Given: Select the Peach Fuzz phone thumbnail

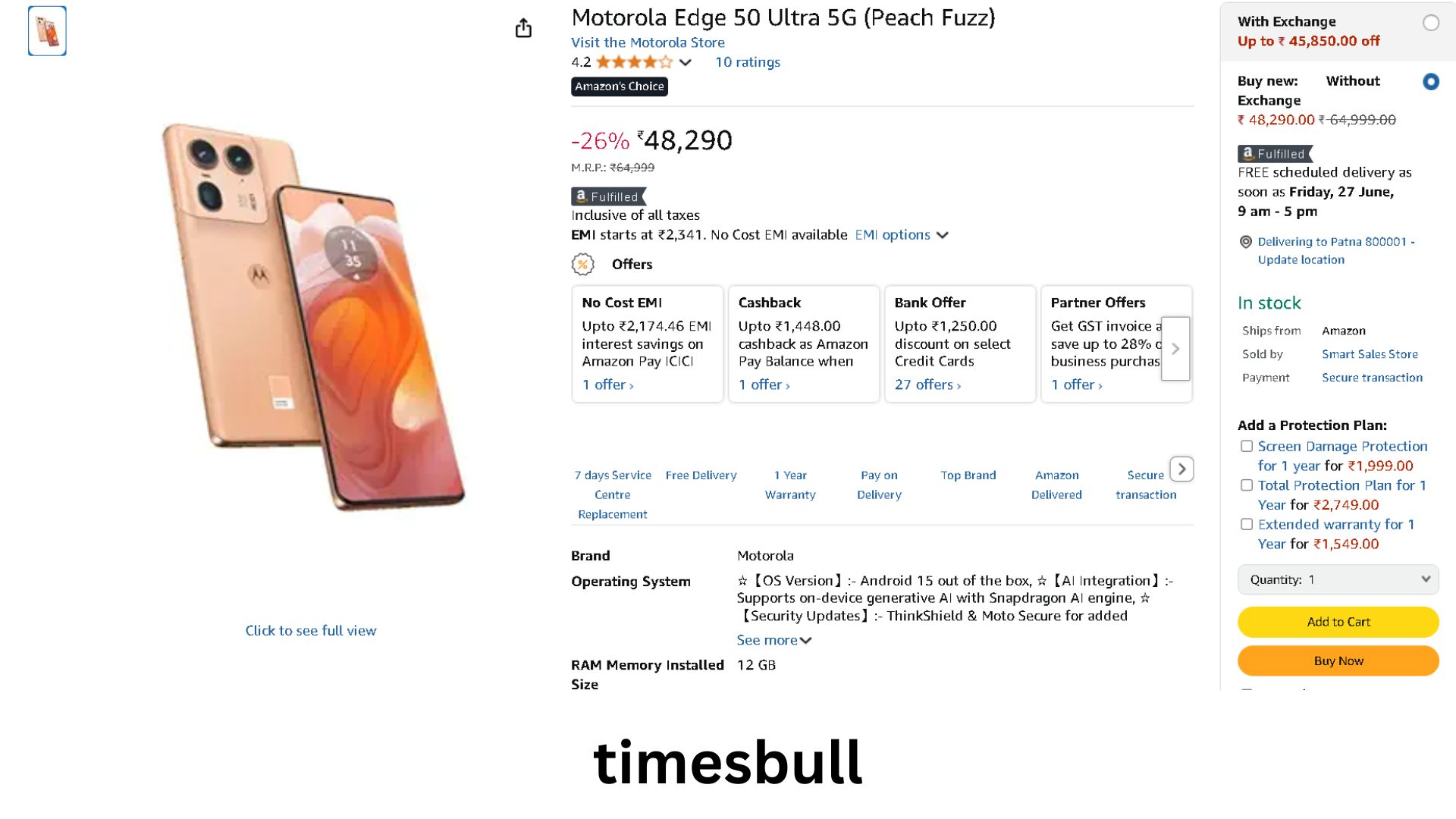Looking at the screenshot, I should click(x=47, y=31).
